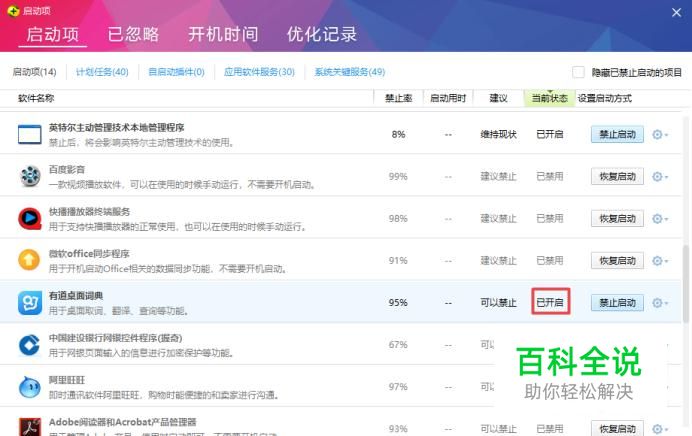Open gear settings for 微软office同步程序 row

pos(660,261)
